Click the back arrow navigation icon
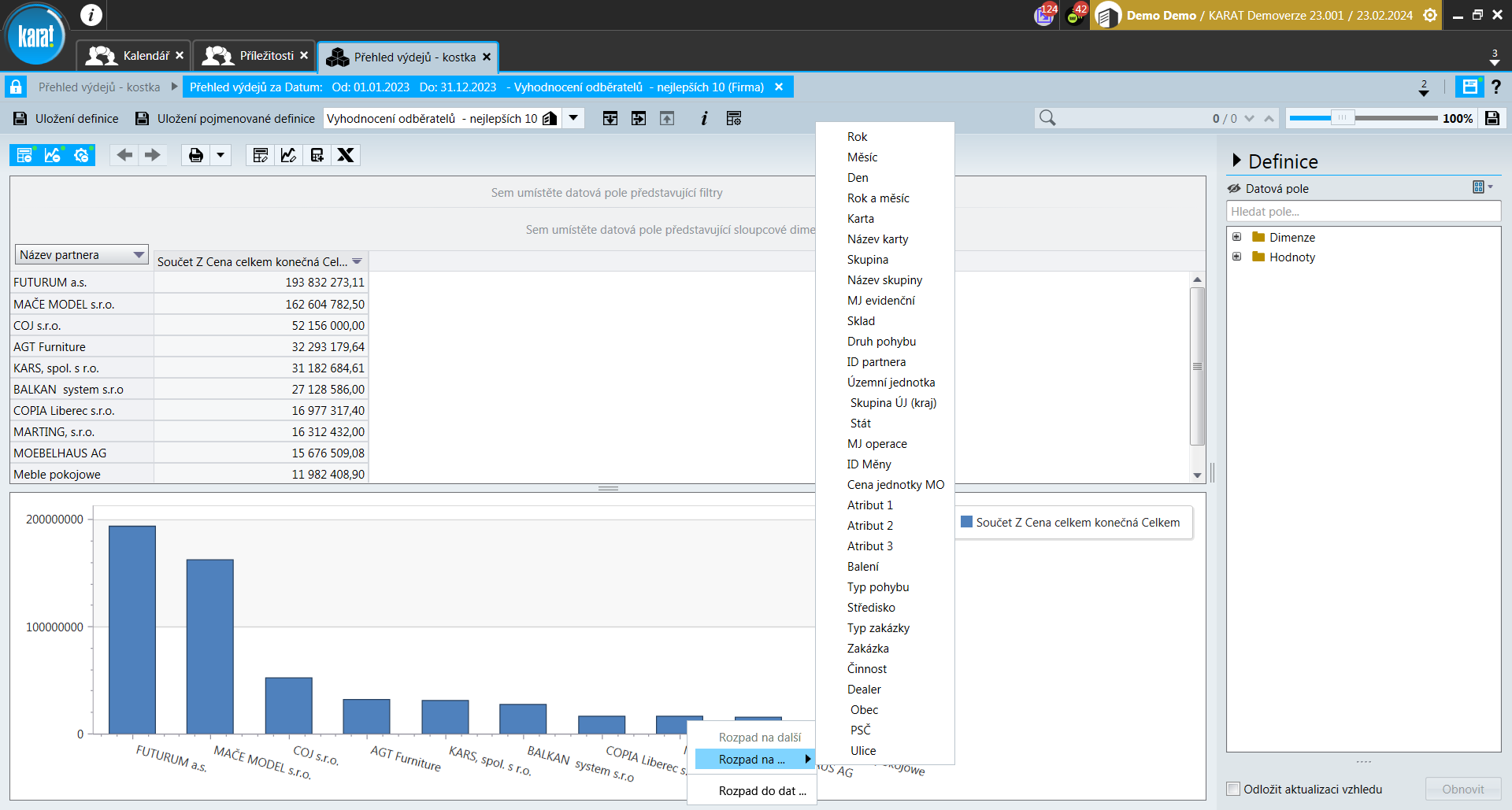Screen dimensions: 1512x810 pos(124,155)
